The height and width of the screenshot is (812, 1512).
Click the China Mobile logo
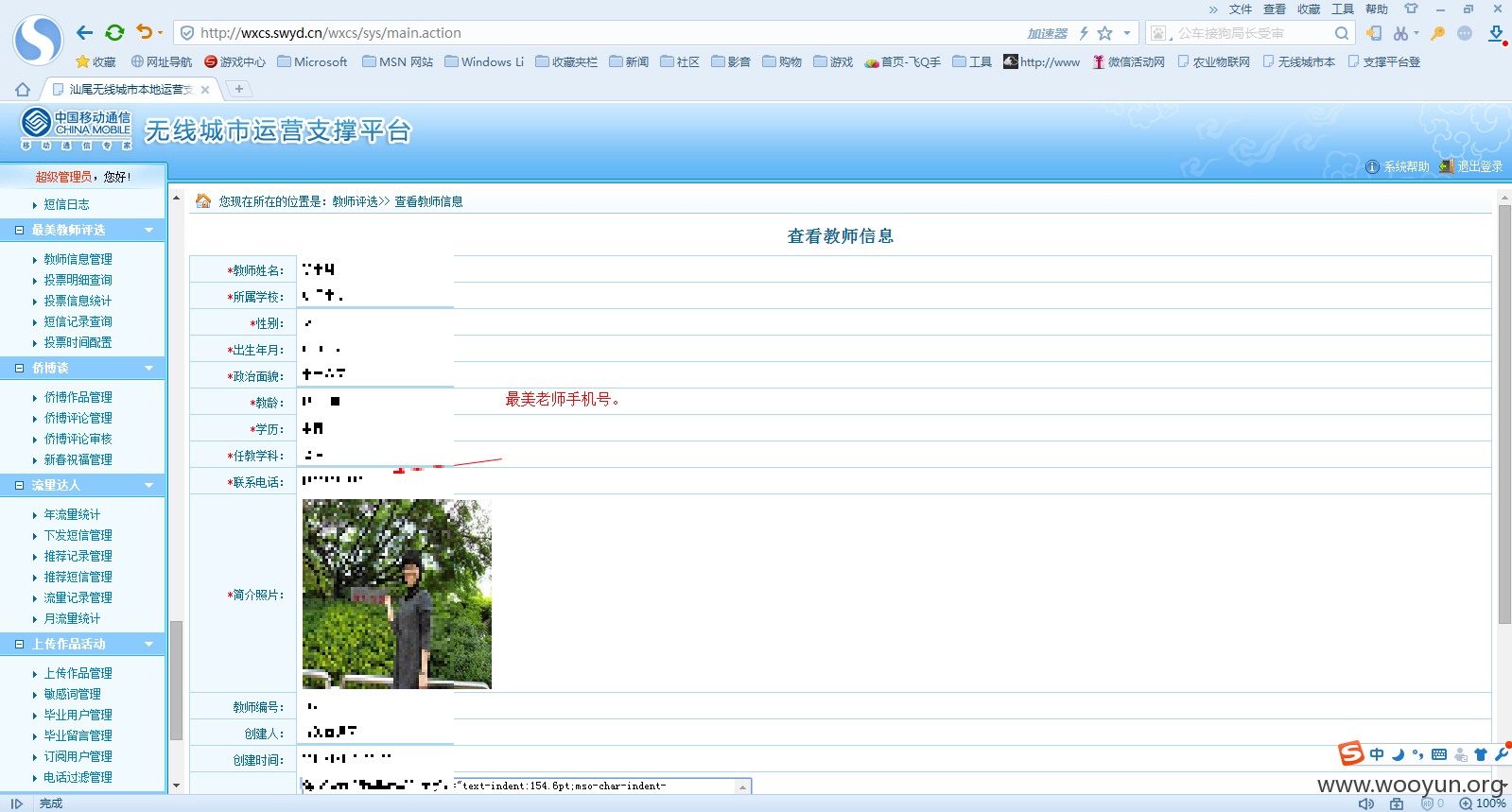(x=76, y=130)
